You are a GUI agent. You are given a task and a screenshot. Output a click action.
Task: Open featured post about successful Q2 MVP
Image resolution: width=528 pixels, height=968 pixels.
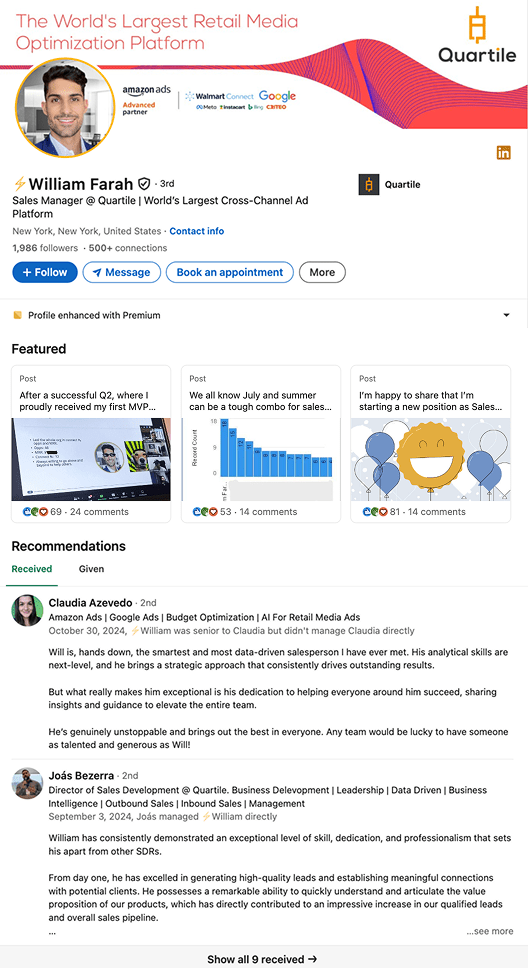coord(91,444)
